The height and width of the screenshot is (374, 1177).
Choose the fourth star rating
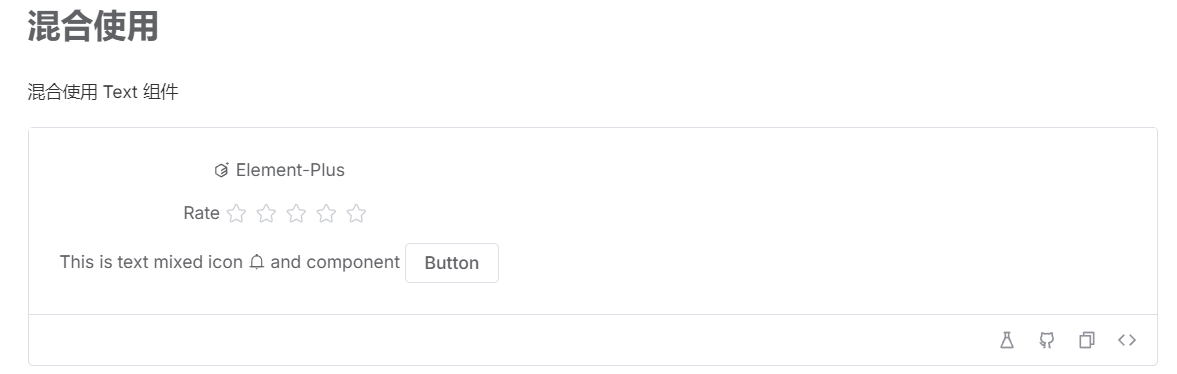click(x=327, y=214)
